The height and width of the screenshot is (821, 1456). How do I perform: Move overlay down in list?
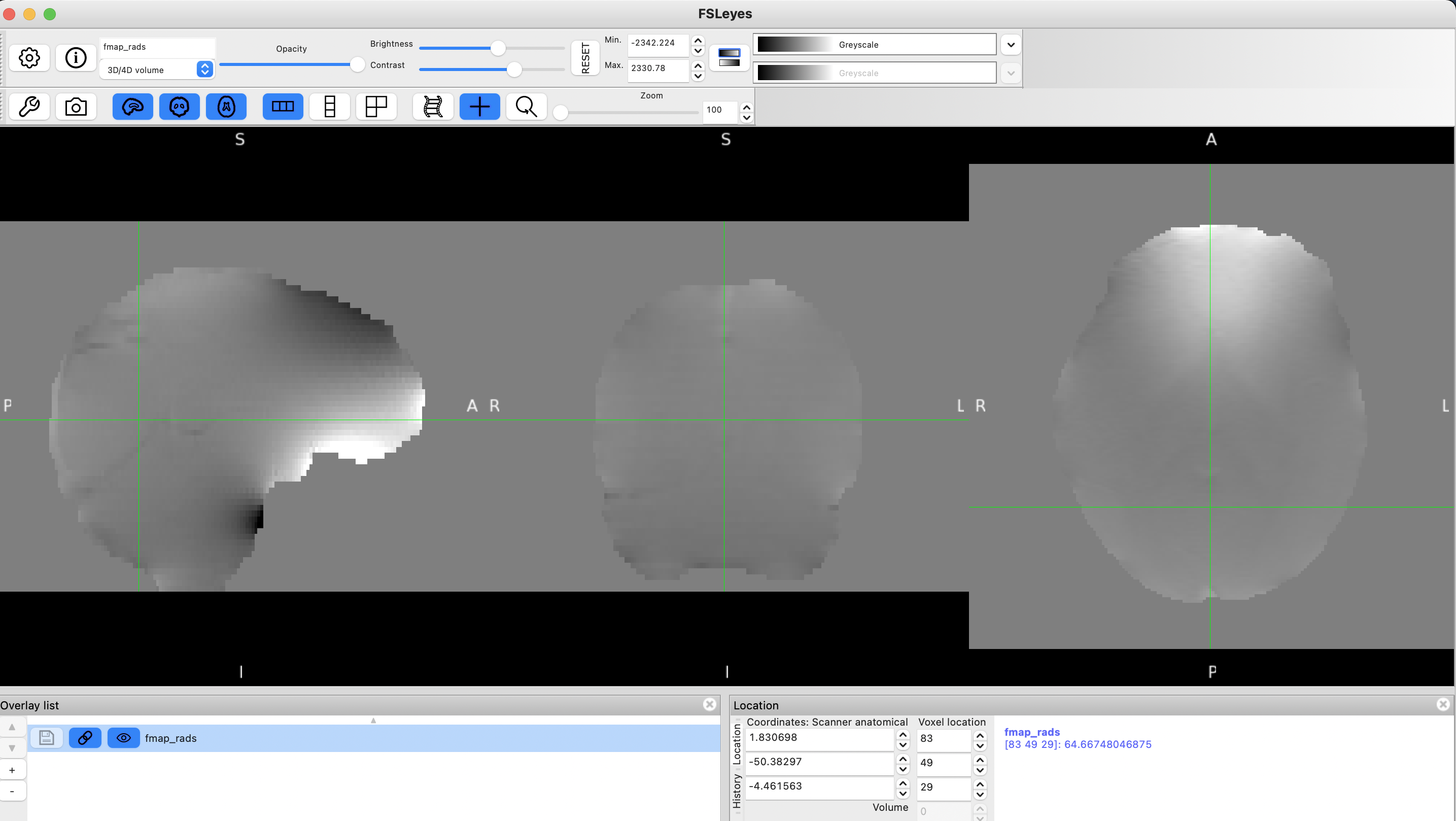[x=12, y=747]
